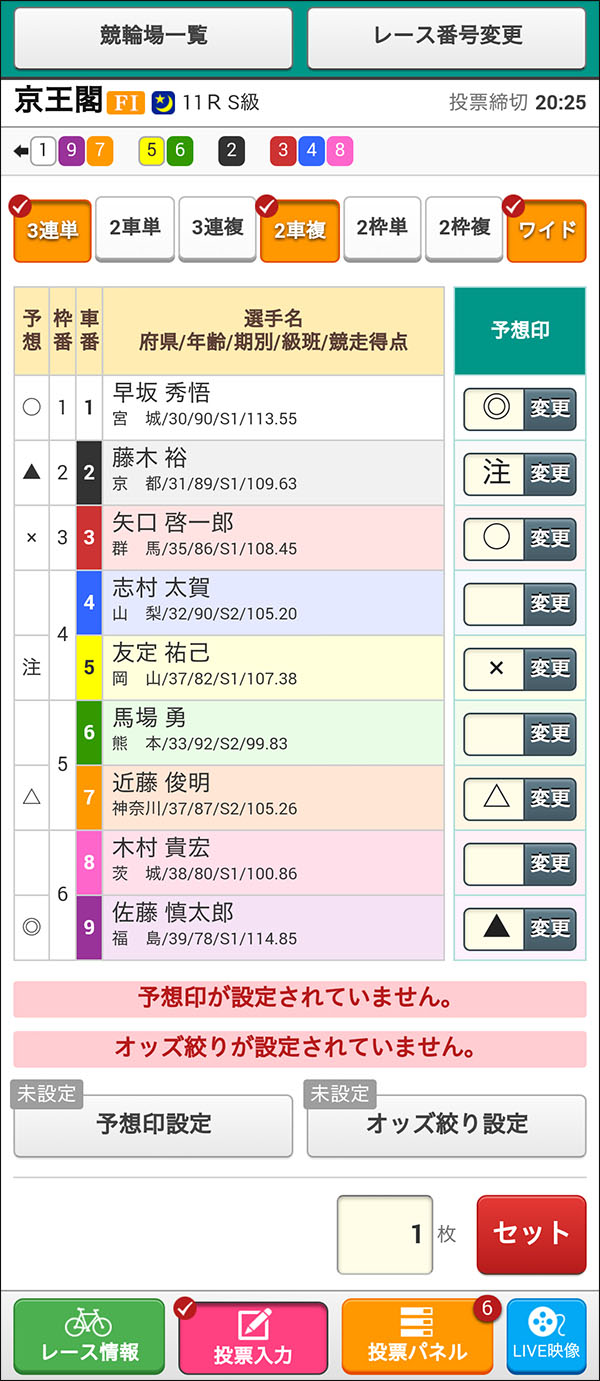Viewport: 600px width, 1381px height.
Task: Enable the 2車単 bet type
Action: click(x=134, y=228)
